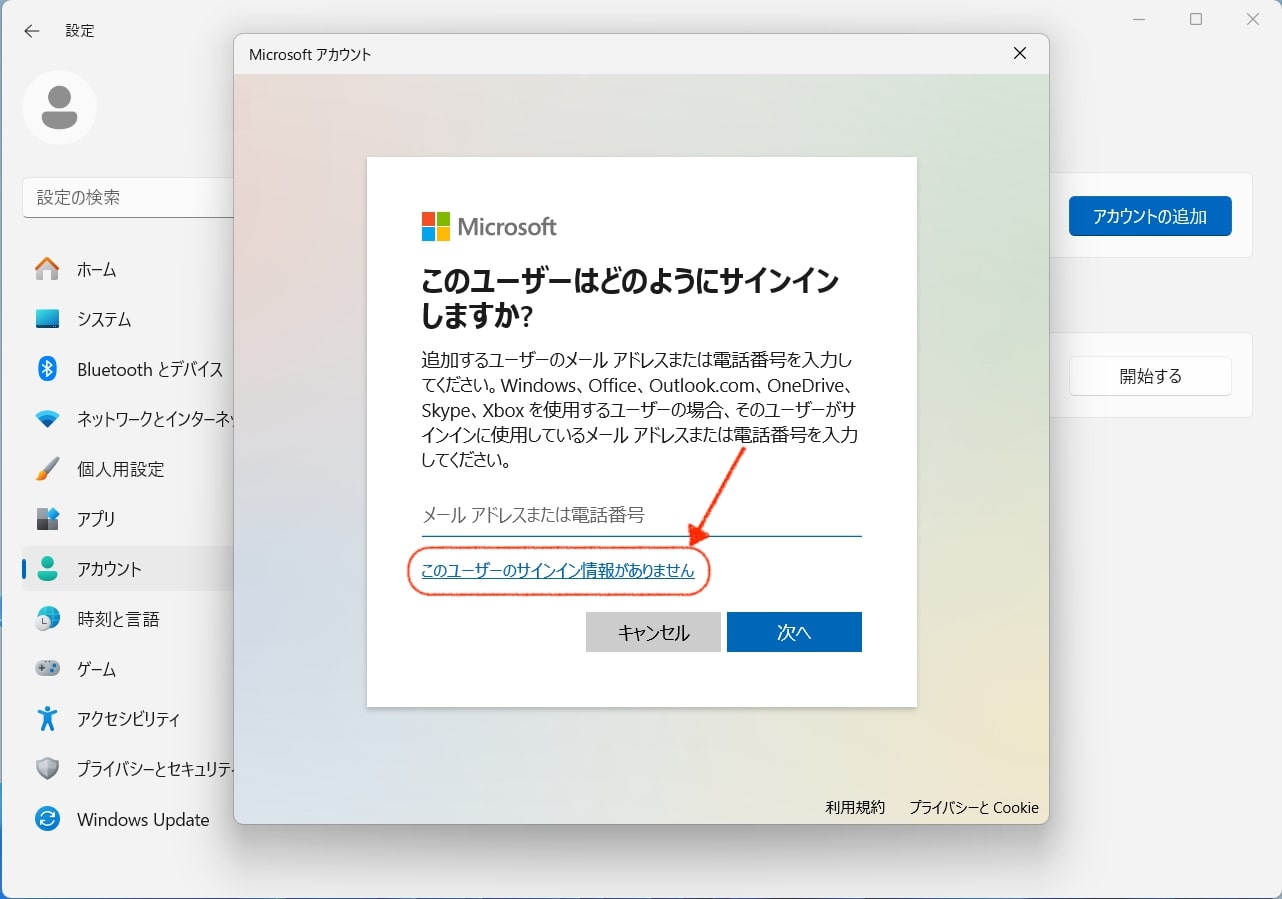Select アカウント in the sidebar
The height and width of the screenshot is (899, 1282).
[x=127, y=569]
